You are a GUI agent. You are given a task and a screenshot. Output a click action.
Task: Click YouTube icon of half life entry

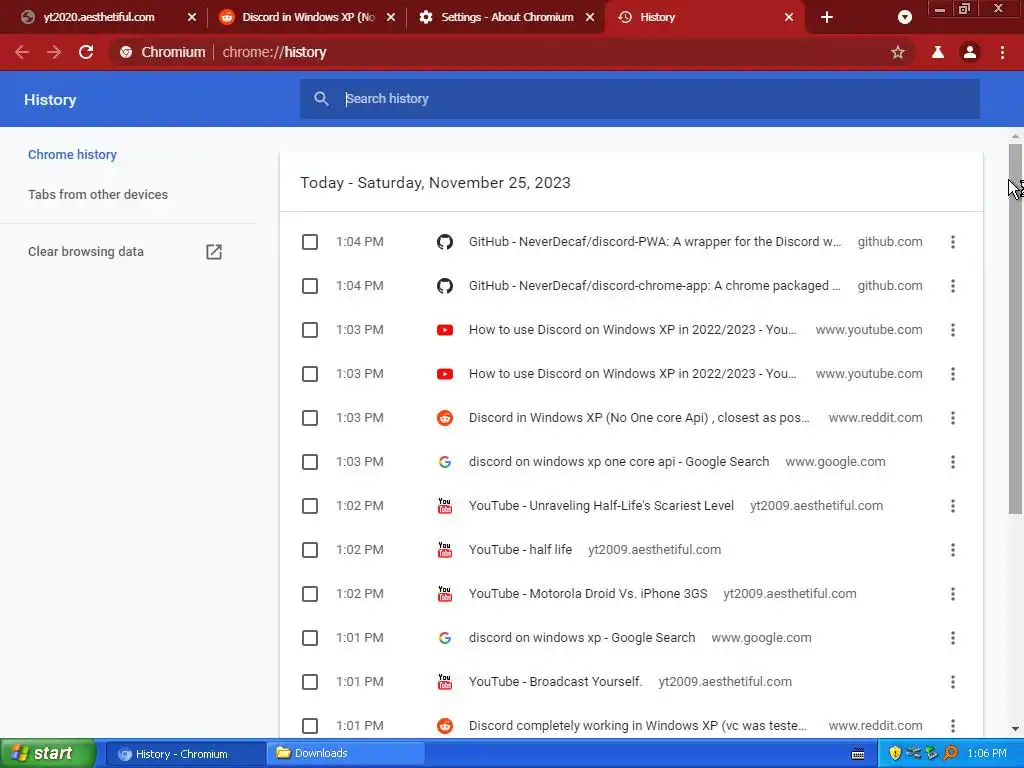pyautogui.click(x=445, y=550)
